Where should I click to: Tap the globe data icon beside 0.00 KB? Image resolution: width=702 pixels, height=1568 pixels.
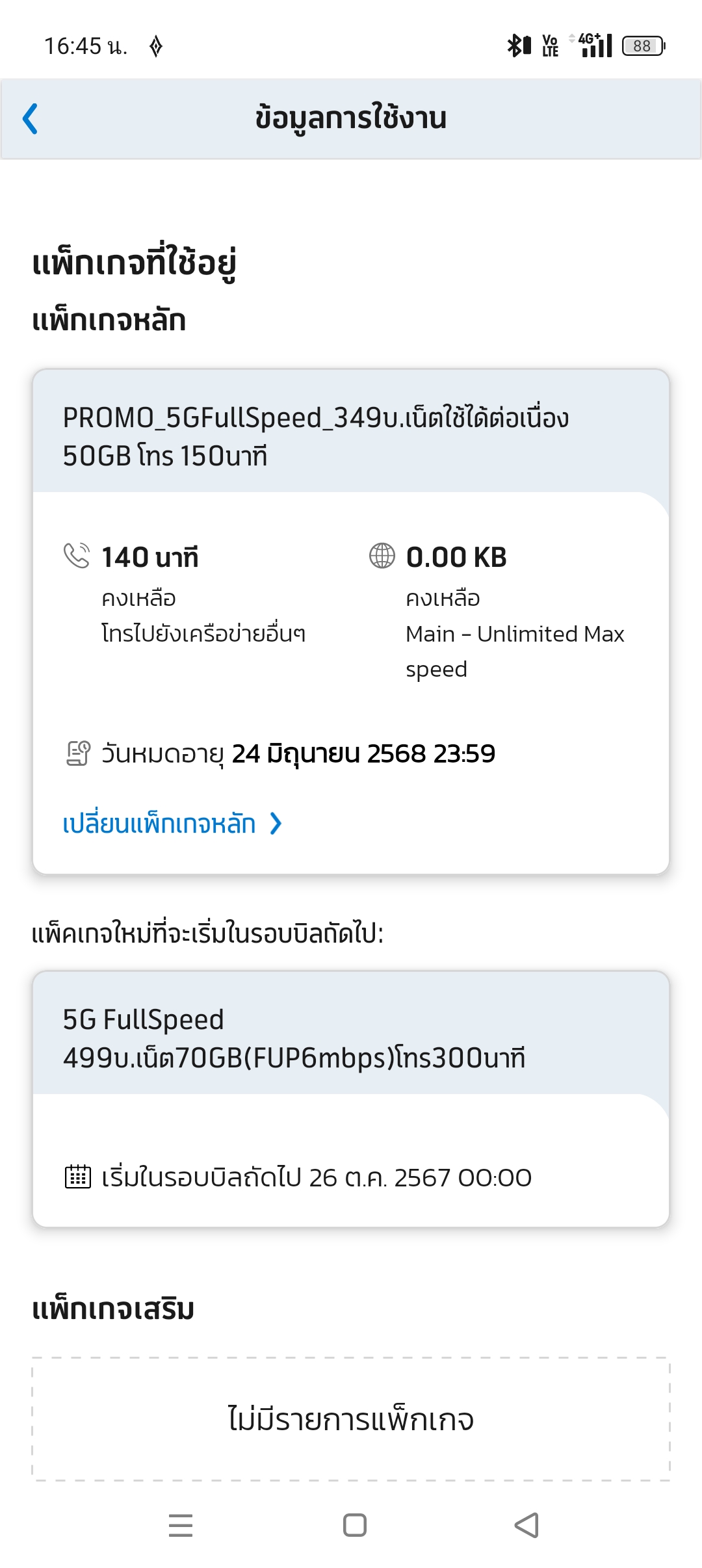pyautogui.click(x=382, y=556)
